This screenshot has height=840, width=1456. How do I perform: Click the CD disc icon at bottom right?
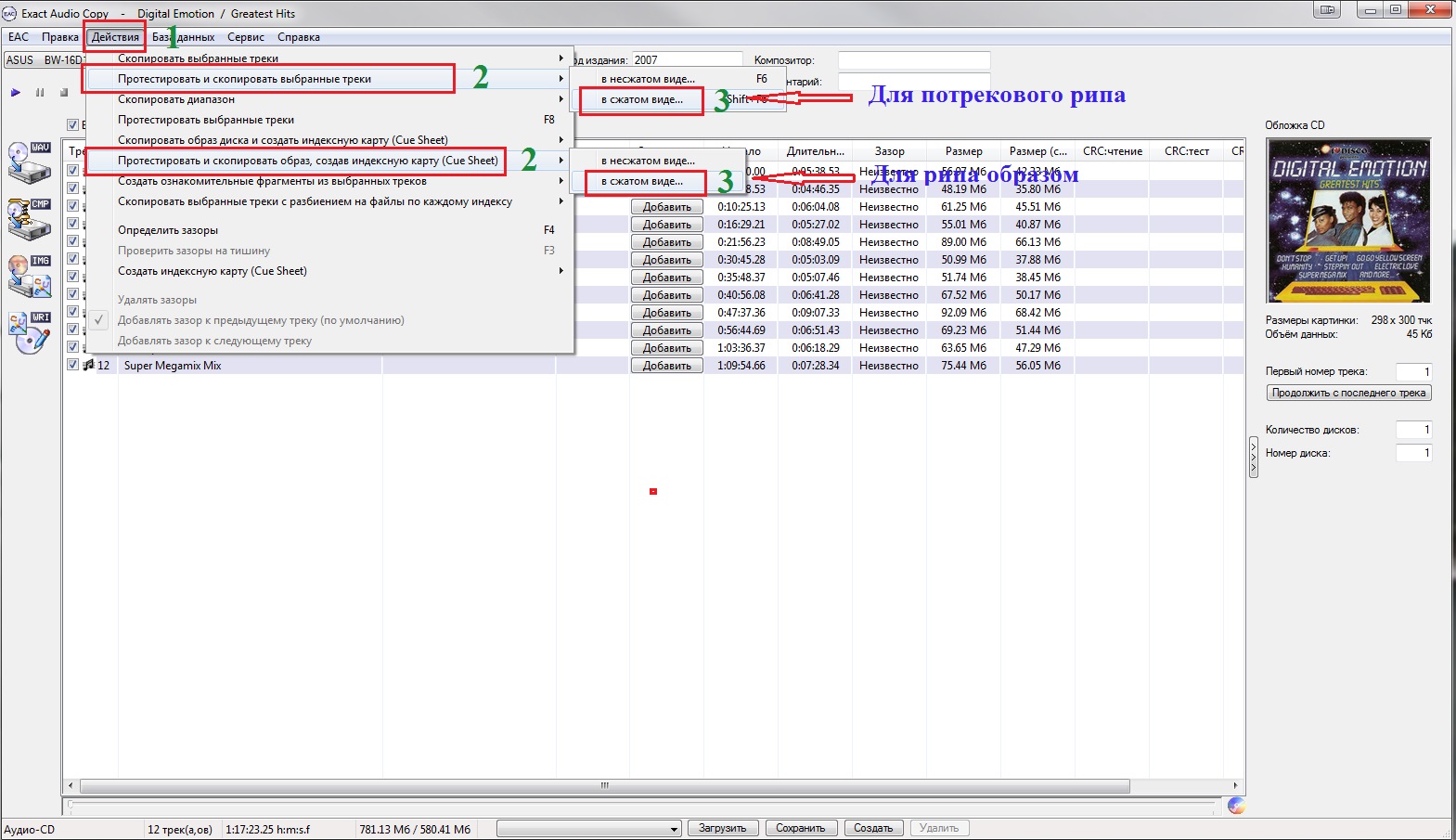pyautogui.click(x=1236, y=806)
